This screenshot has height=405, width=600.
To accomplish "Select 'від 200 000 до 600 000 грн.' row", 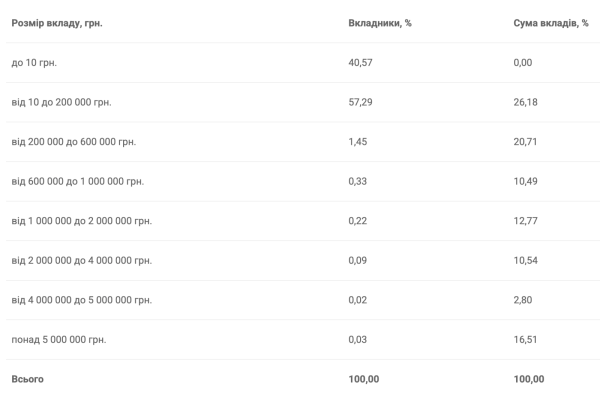I will [x=303, y=142].
